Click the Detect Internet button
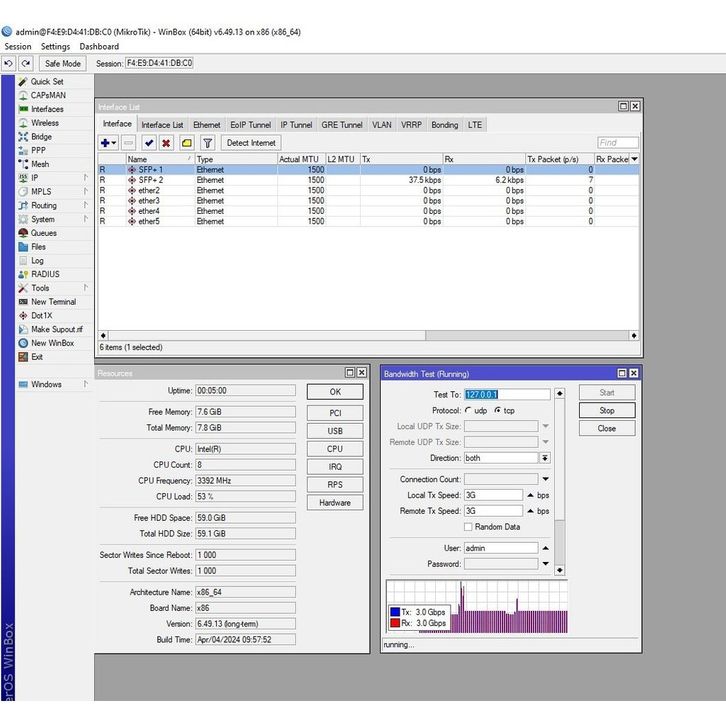726x726 pixels. 250,143
